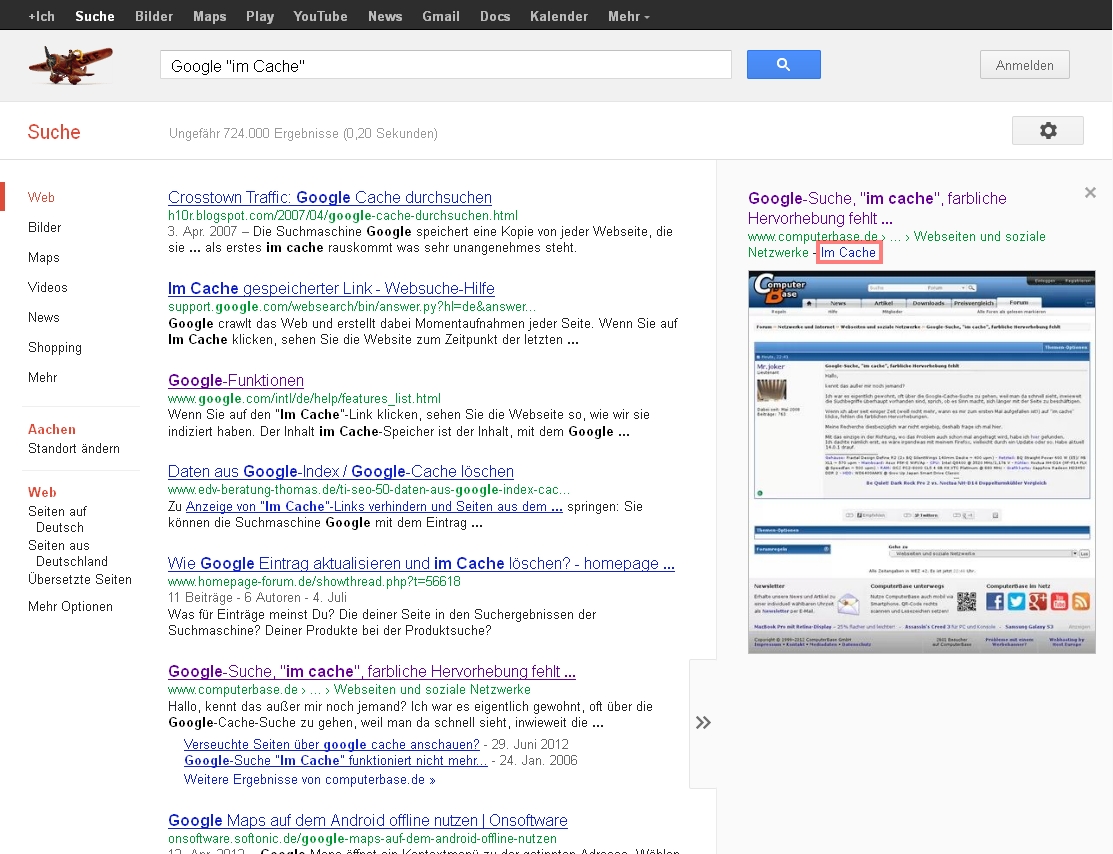Expand Mehr Optionen in sidebar

click(x=70, y=606)
